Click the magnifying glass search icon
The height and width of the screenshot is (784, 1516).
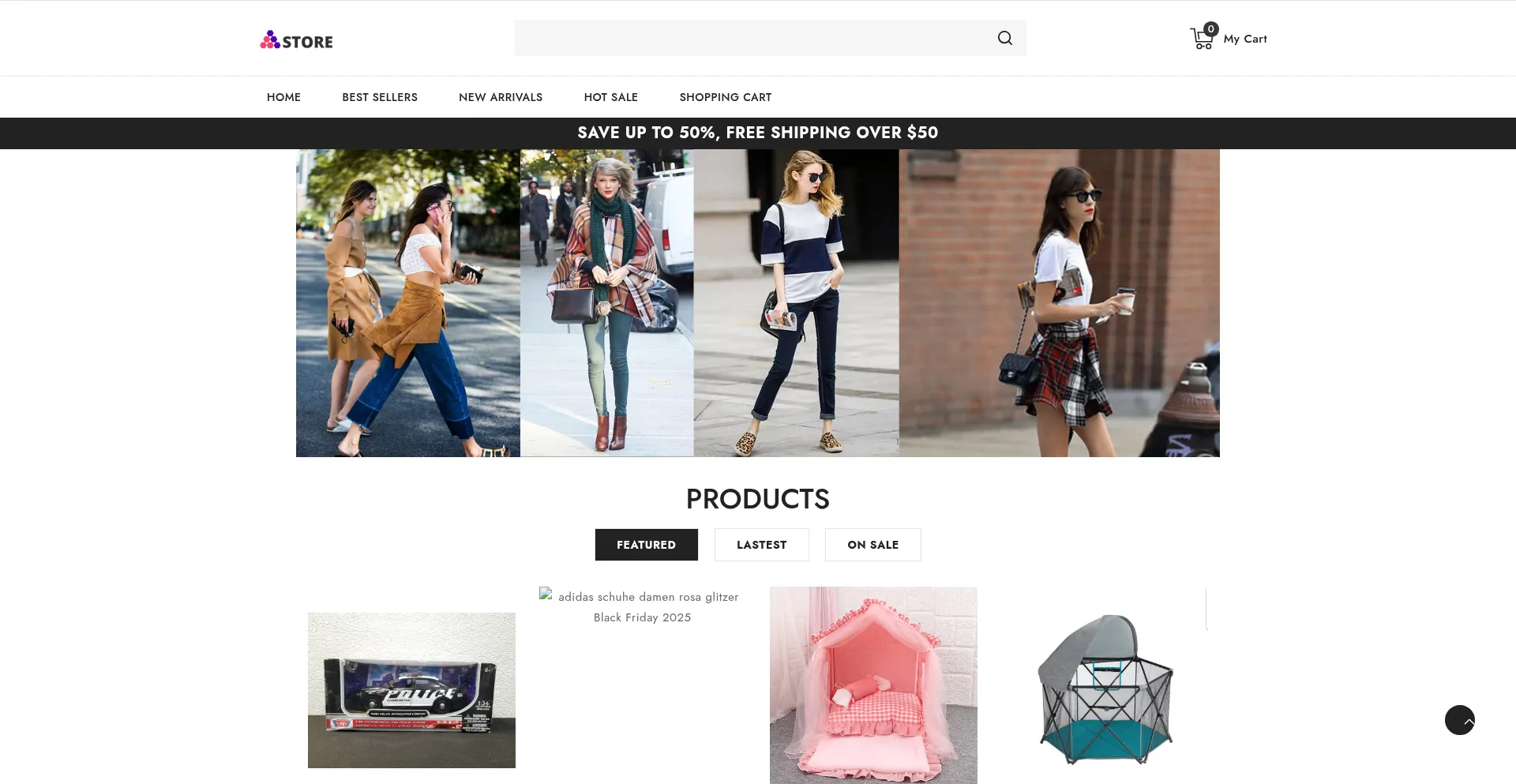[1004, 38]
